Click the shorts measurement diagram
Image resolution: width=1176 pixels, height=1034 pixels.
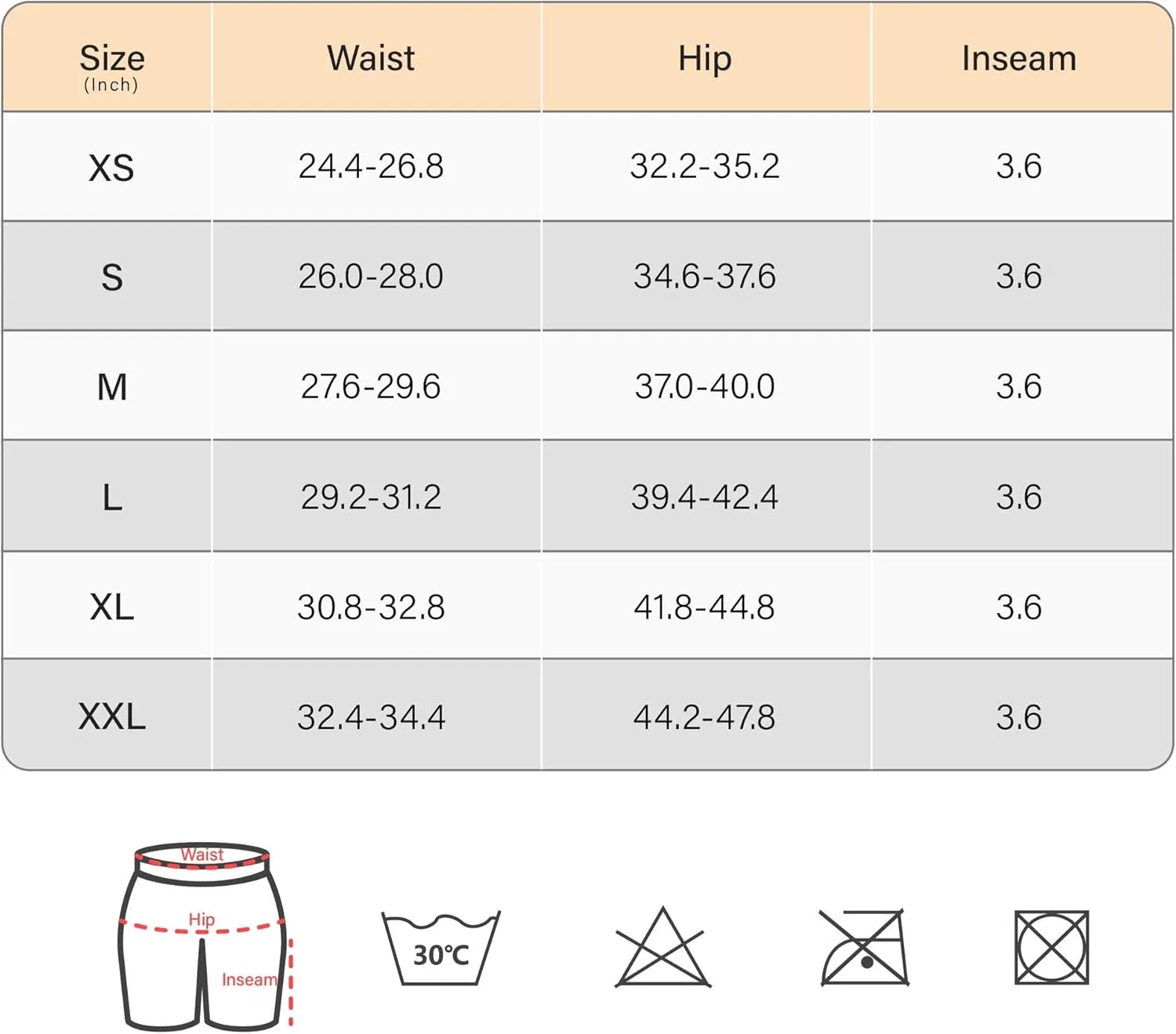click(205, 937)
